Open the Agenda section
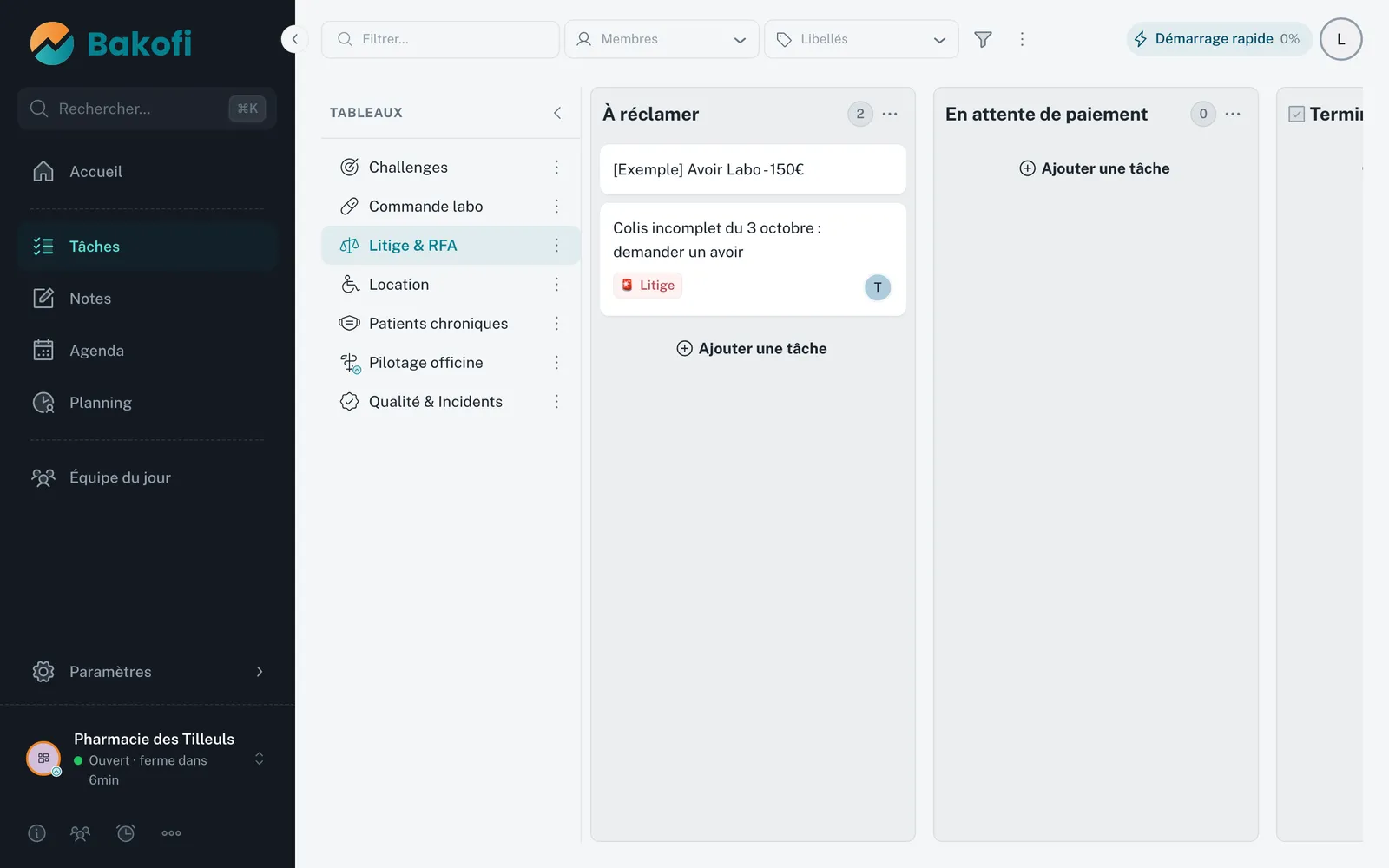This screenshot has width=1389, height=868. [148, 351]
